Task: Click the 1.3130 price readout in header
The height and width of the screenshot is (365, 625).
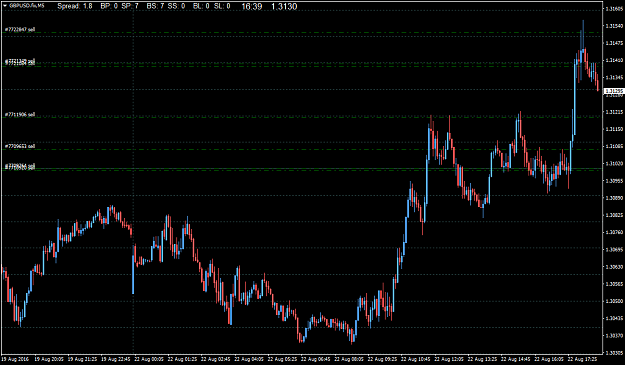Action: coord(284,6)
